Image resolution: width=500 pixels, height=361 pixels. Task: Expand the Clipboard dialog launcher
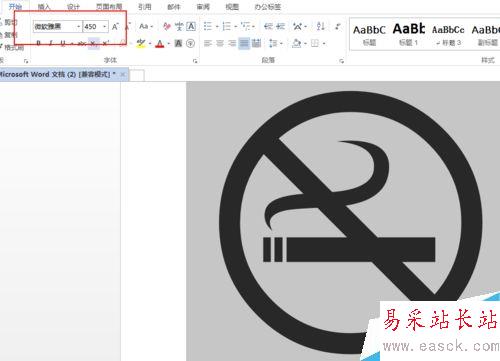click(x=26, y=61)
